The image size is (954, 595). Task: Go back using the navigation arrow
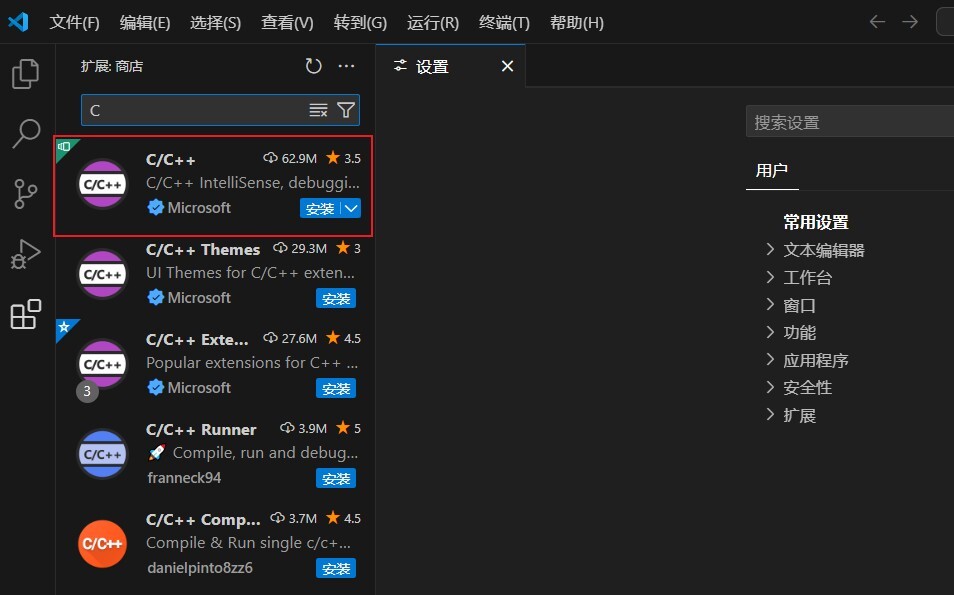[877, 22]
